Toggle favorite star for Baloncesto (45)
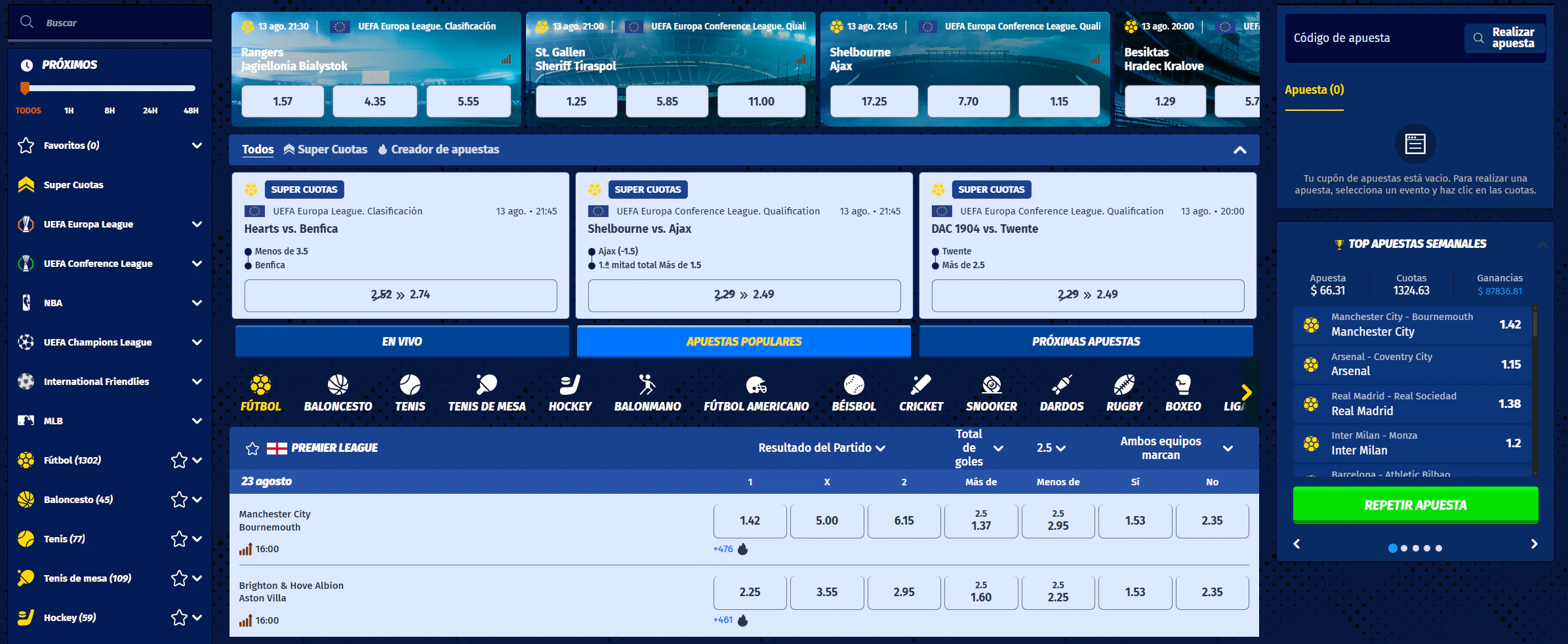The height and width of the screenshot is (644, 1568). pyautogui.click(x=179, y=500)
